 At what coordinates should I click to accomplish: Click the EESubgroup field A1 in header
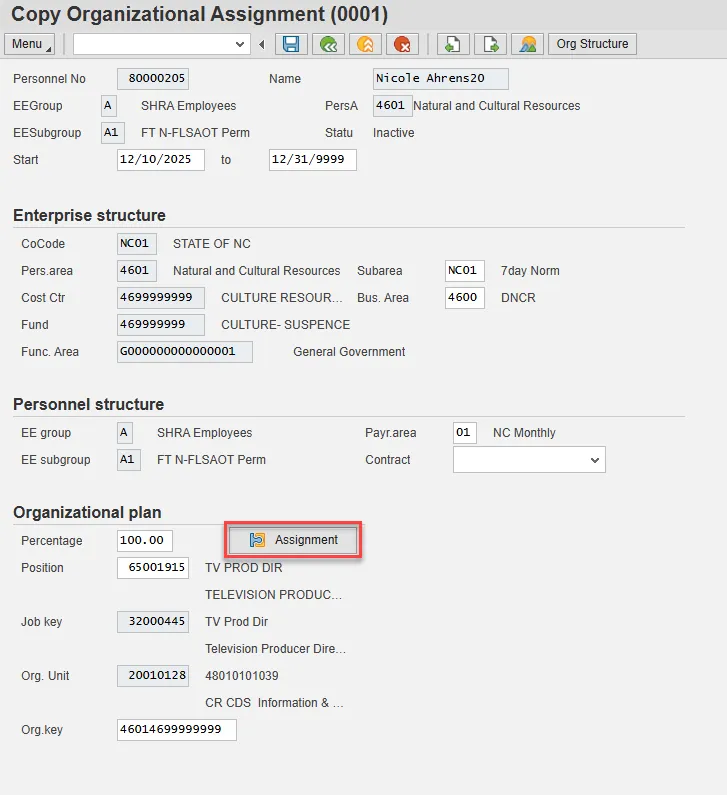(113, 133)
